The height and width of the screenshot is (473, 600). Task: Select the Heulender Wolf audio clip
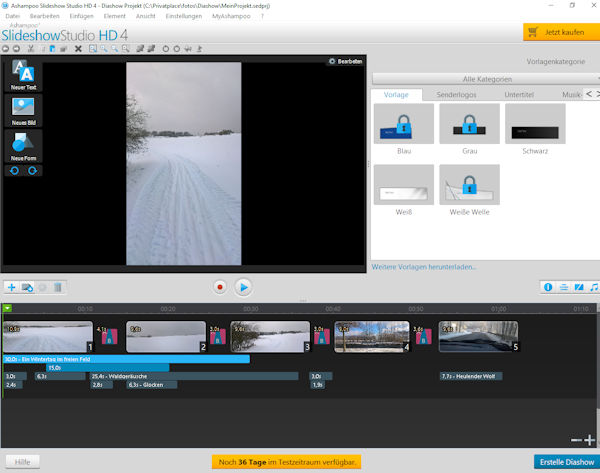pyautogui.click(x=471, y=376)
